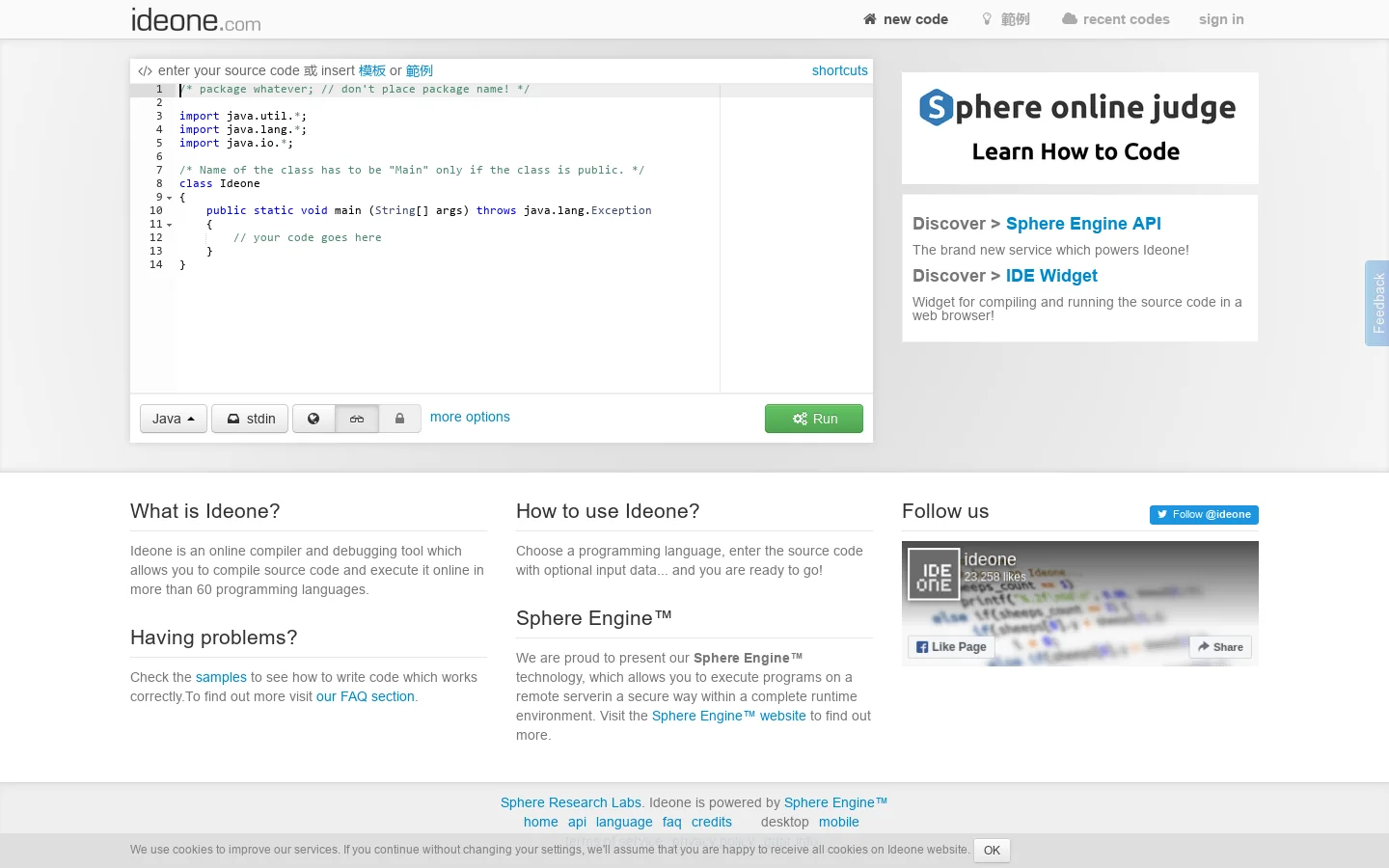The width and height of the screenshot is (1389, 868).
Task: Click the "import java.util.*;" code line
Action: click(x=243, y=116)
